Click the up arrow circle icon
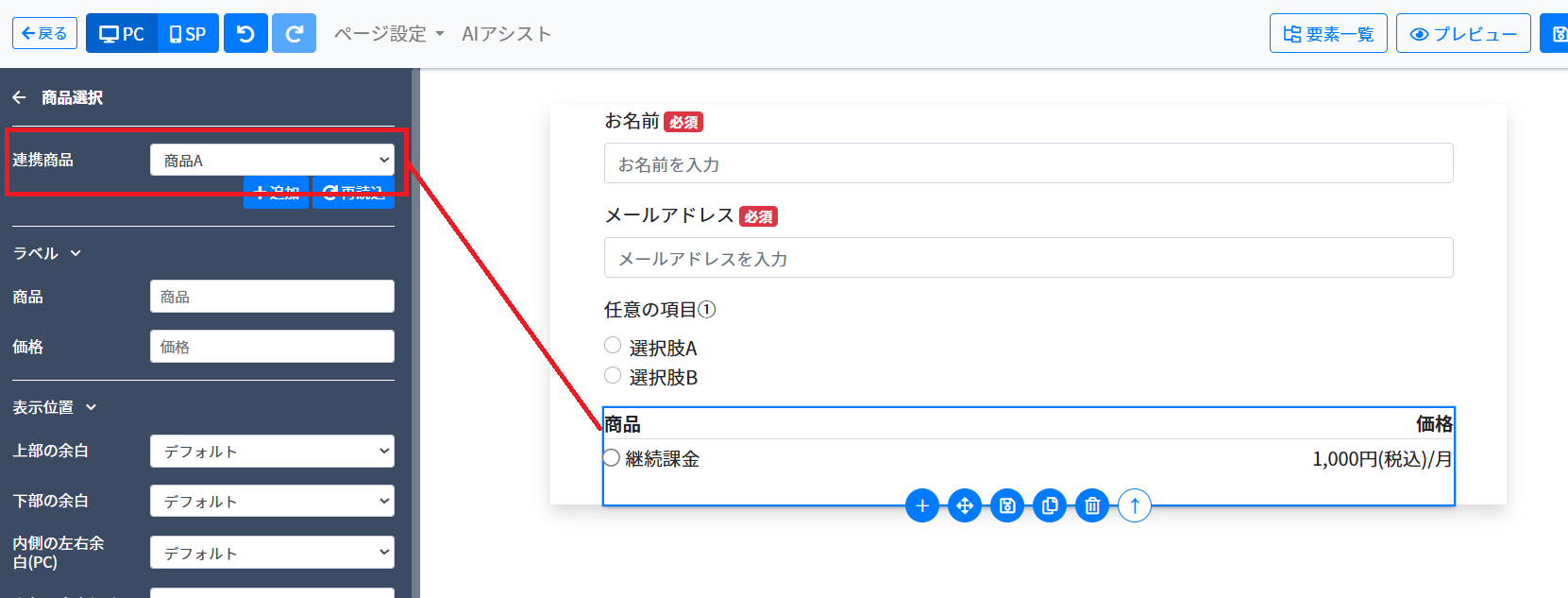1568x598 pixels. click(x=1135, y=505)
